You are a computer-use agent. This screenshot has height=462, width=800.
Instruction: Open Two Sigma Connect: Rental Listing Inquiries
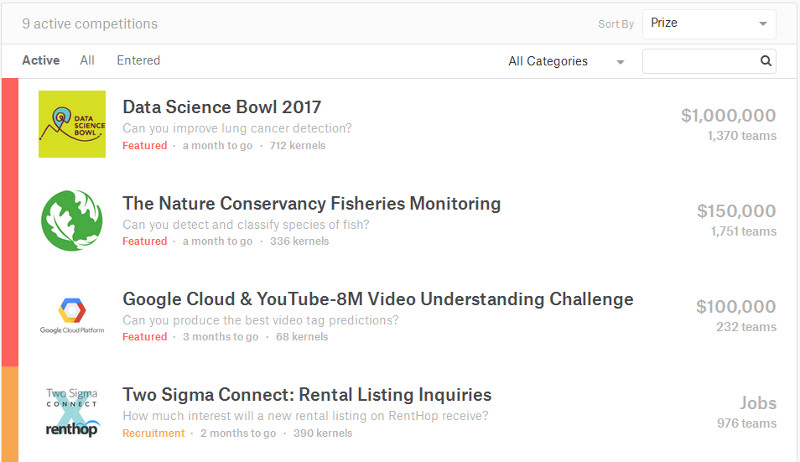pyautogui.click(x=306, y=394)
